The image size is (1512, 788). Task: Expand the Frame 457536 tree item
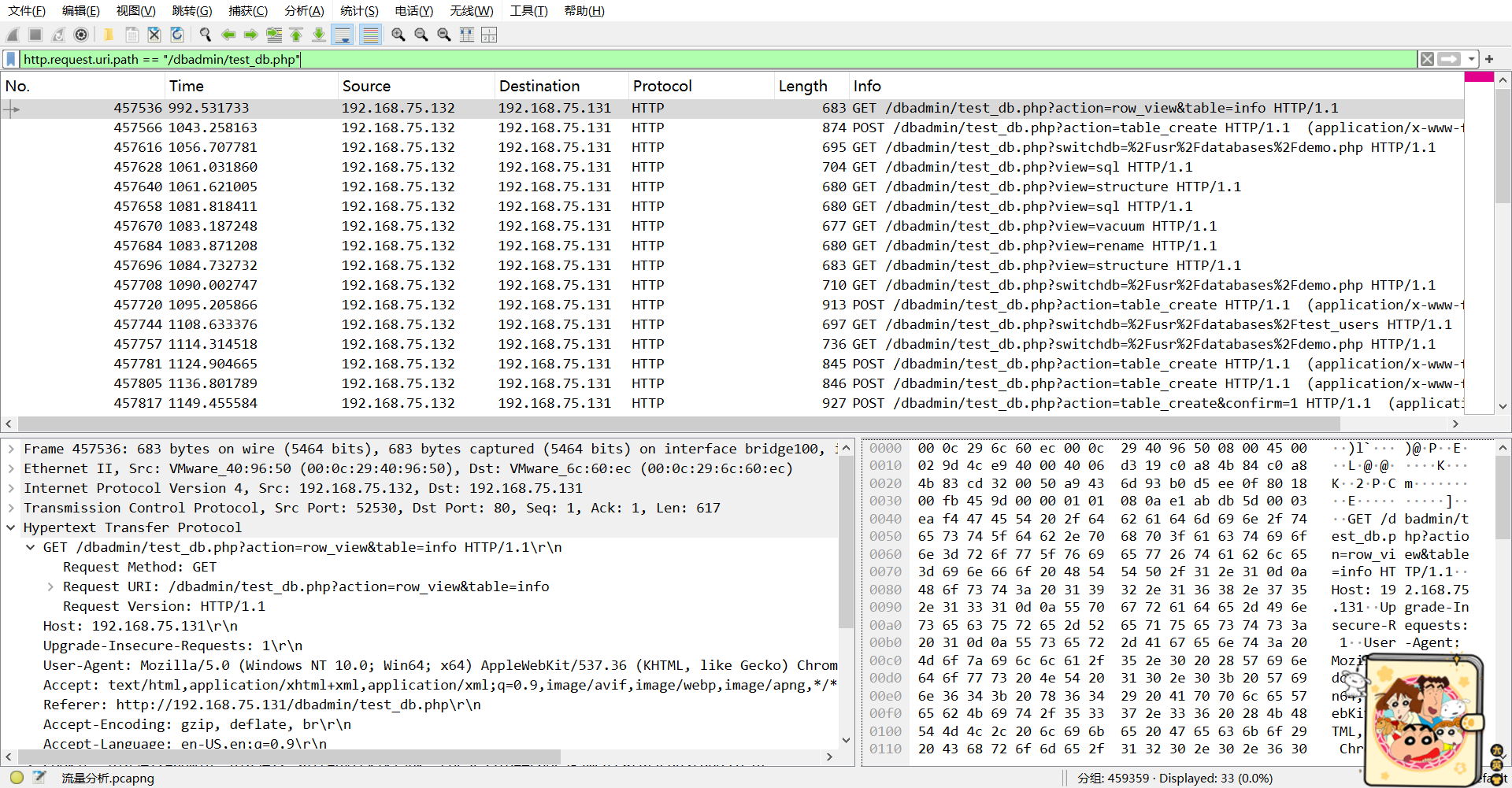[x=11, y=449]
